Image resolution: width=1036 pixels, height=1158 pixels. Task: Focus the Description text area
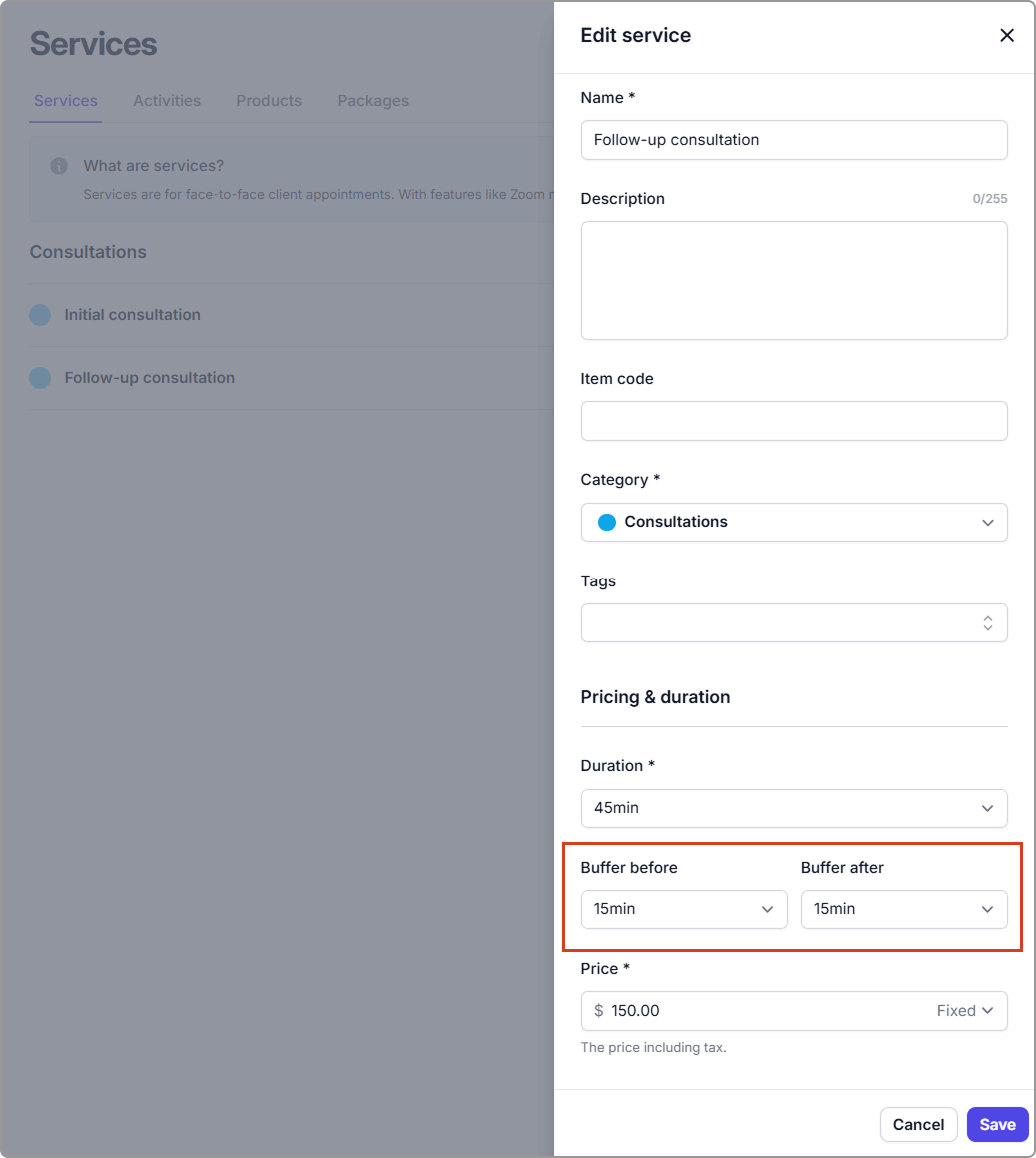pyautogui.click(x=793, y=280)
